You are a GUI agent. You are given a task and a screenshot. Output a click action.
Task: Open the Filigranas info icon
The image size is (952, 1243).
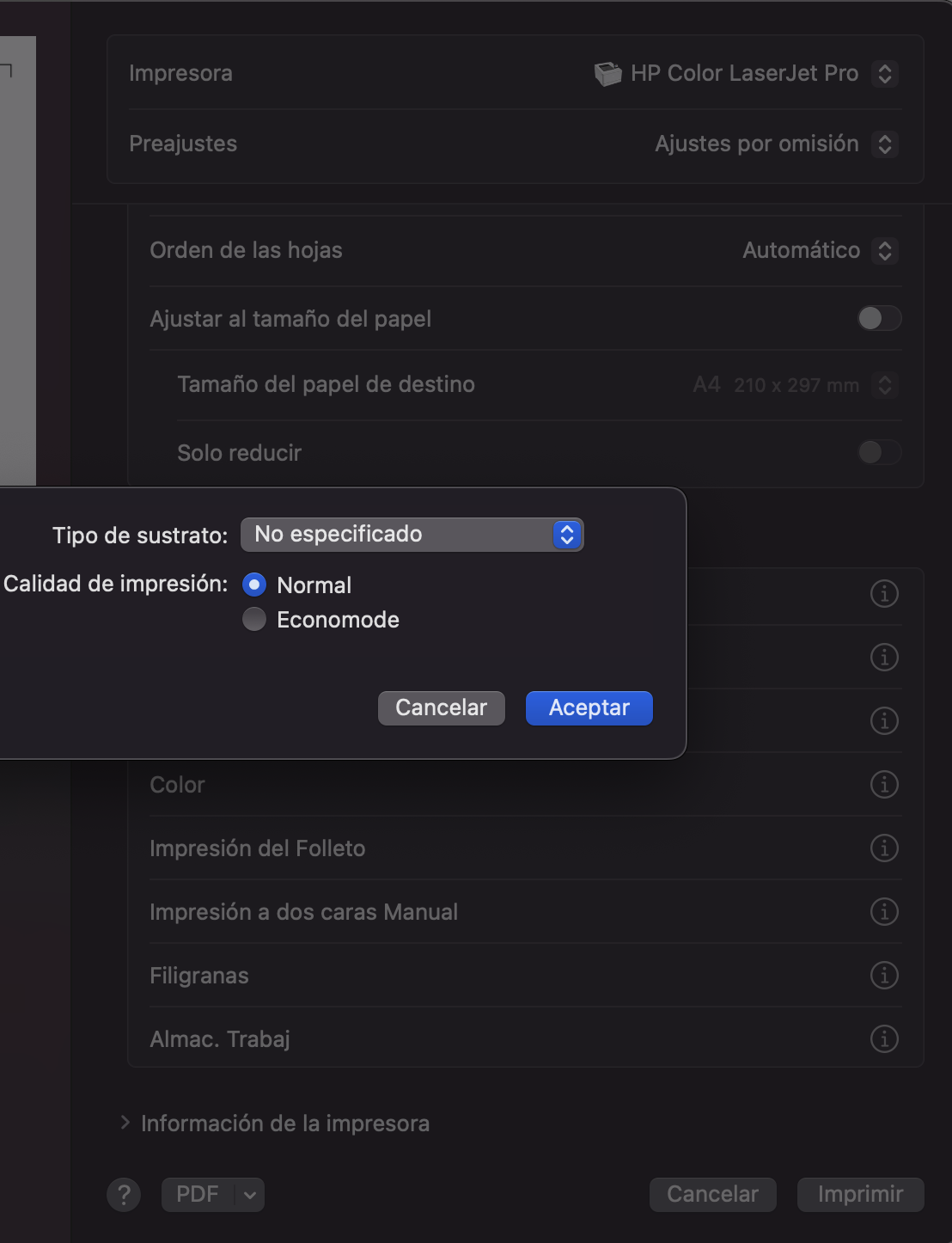click(x=884, y=975)
